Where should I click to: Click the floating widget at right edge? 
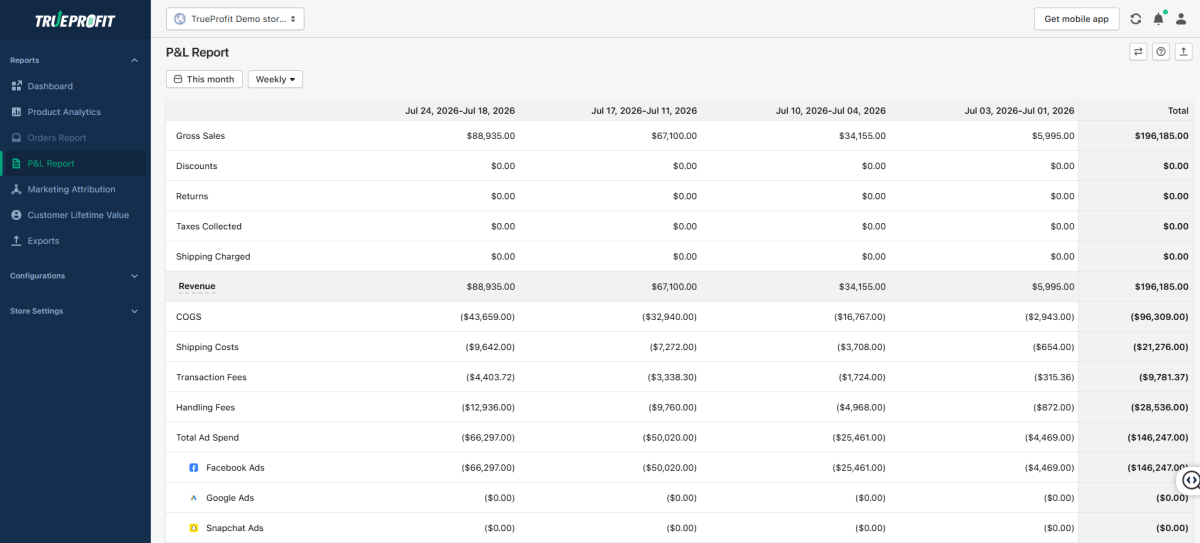1189,480
